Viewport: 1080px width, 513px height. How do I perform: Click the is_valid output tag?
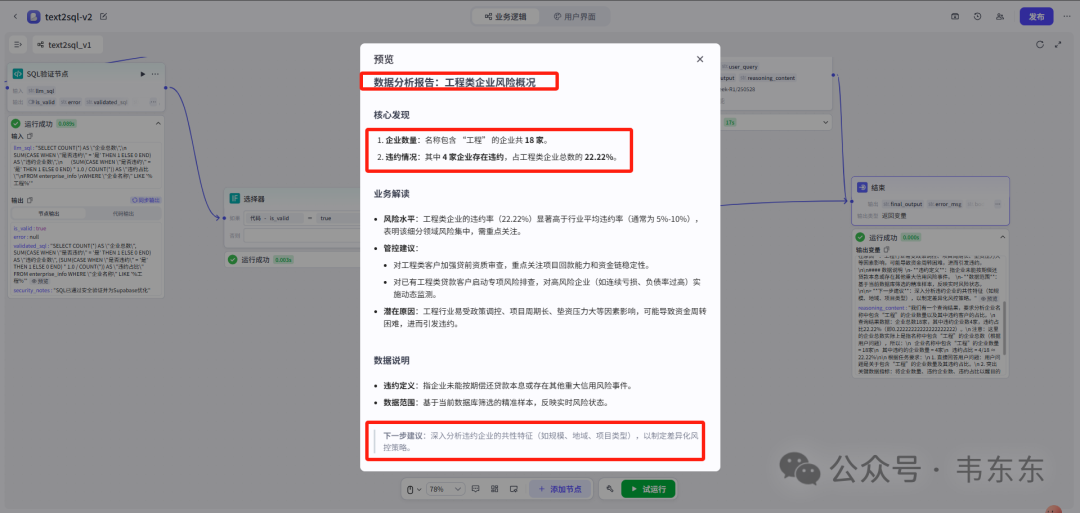43,102
